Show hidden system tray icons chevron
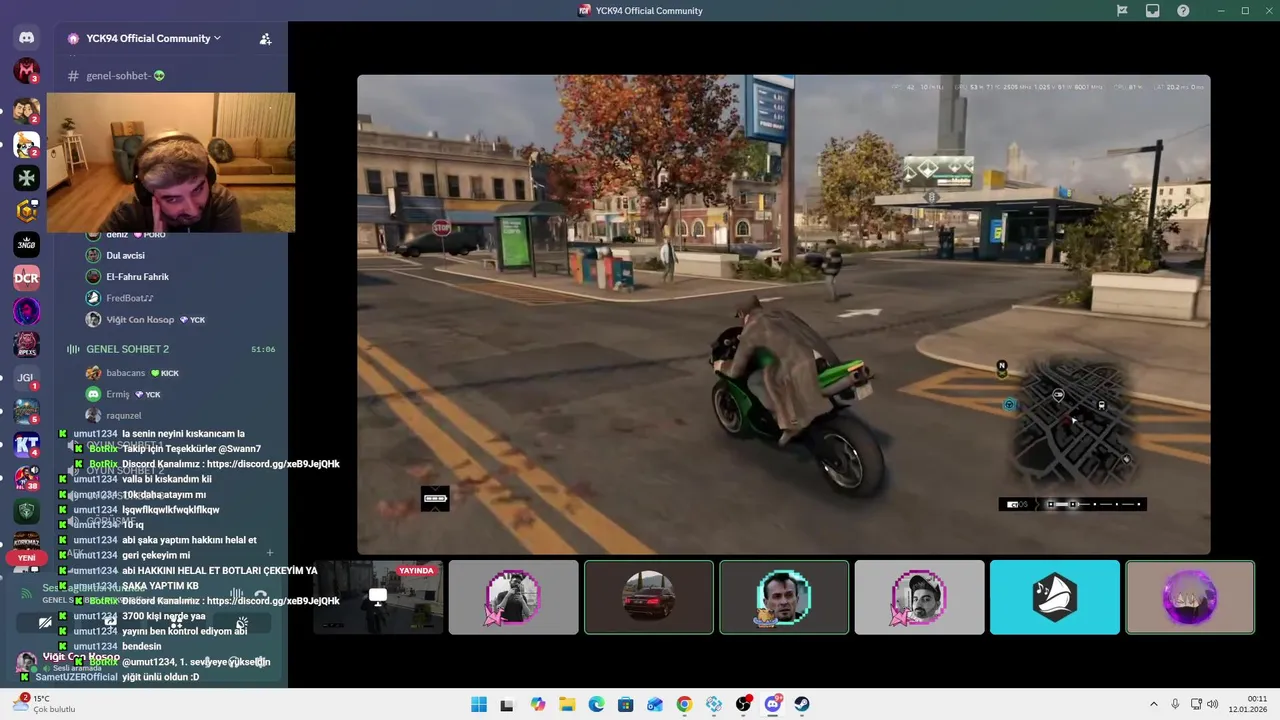Viewport: 1280px width, 720px height. (x=1153, y=704)
